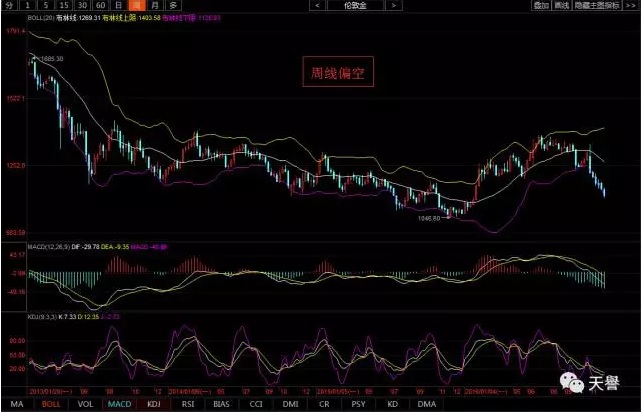Select the PSY indicator tab
642x412 pixels.
[358, 404]
